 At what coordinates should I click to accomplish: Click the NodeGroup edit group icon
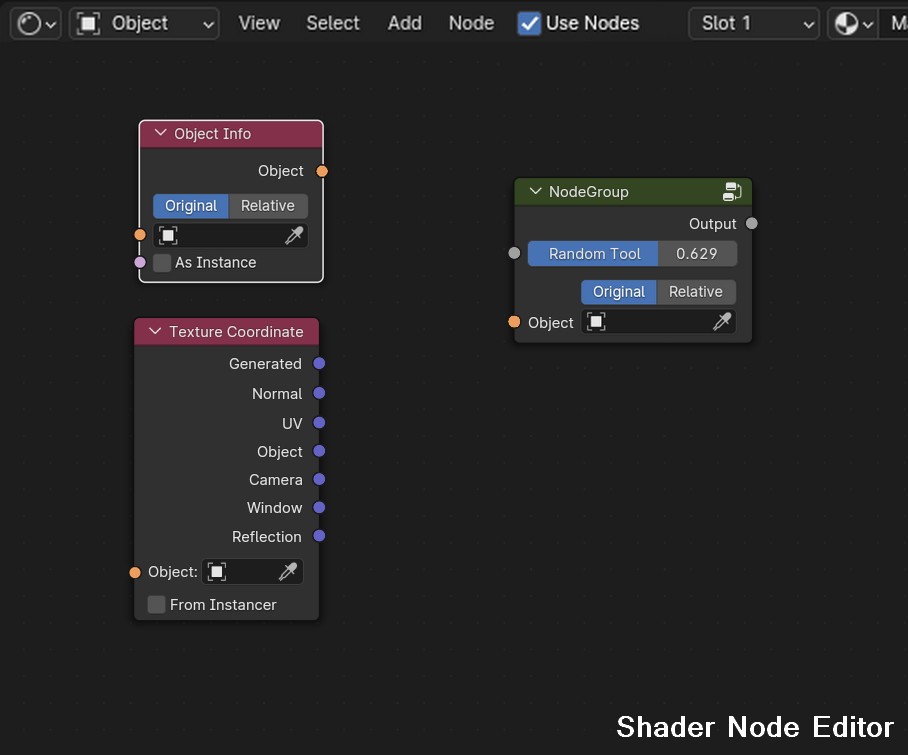732,192
